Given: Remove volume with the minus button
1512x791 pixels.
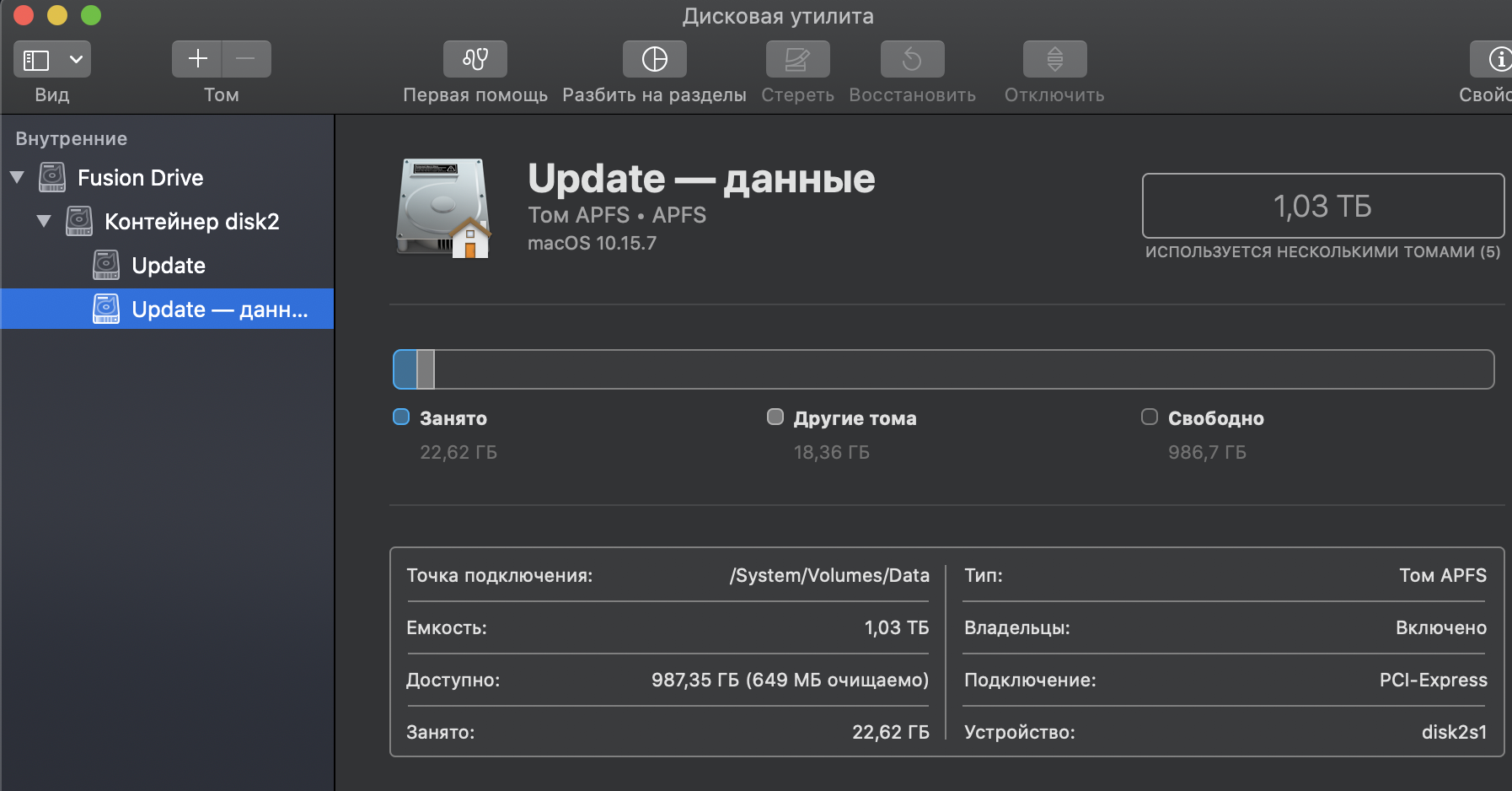Looking at the screenshot, I should pyautogui.click(x=246, y=59).
